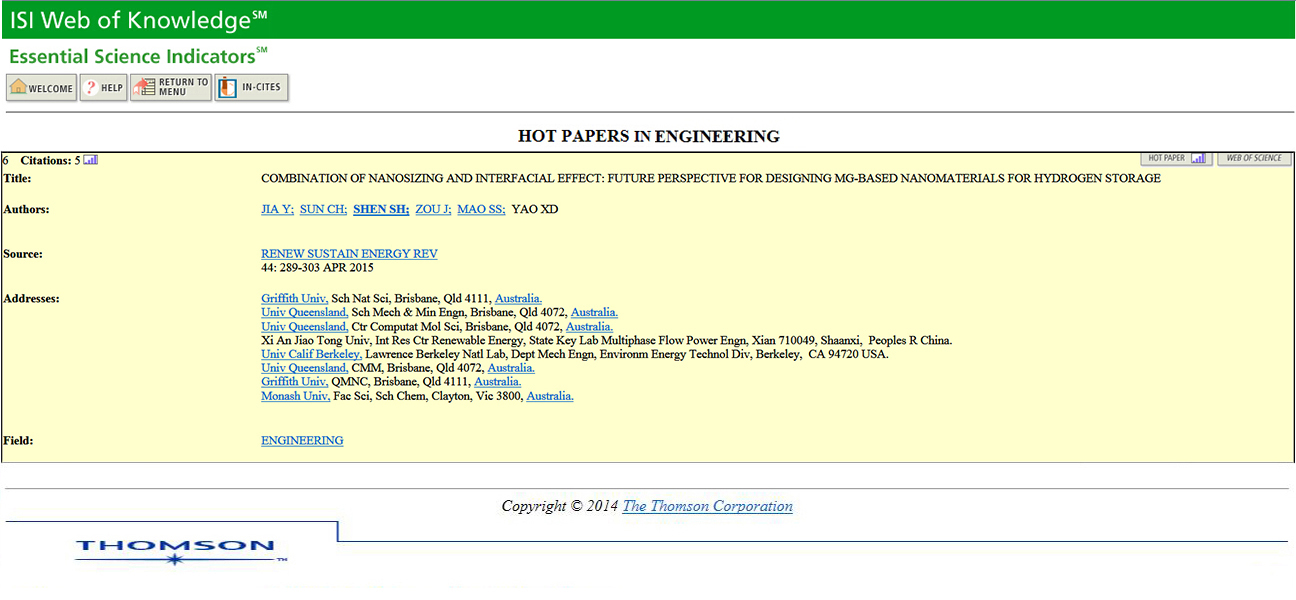Open Univ Queensland link for CMM address
This screenshot has width=1296, height=600.
(305, 368)
